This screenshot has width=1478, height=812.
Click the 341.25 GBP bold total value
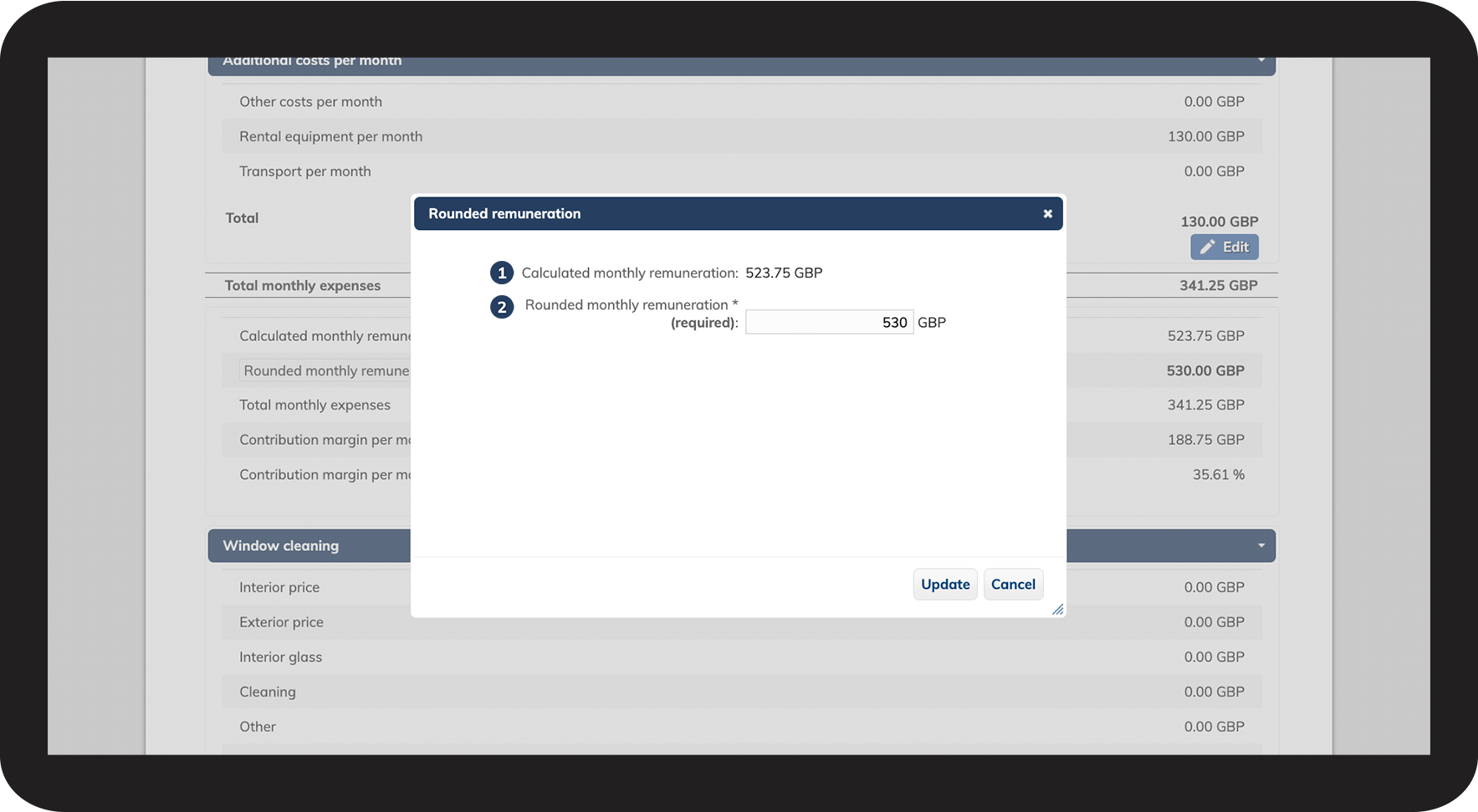[1219, 286]
